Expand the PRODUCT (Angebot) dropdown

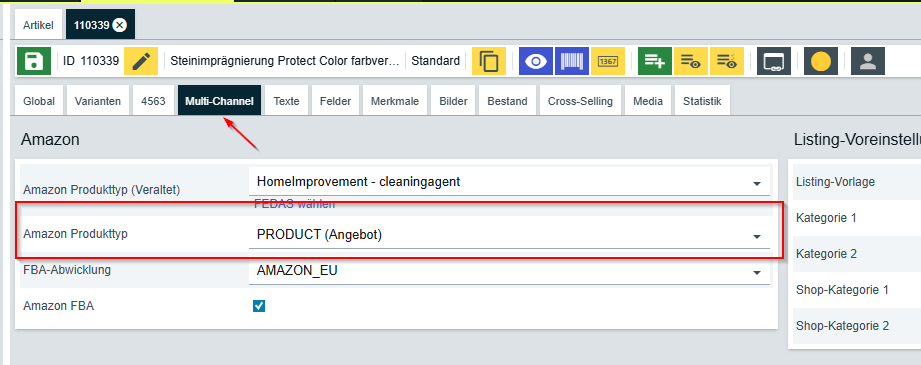(x=509, y=235)
